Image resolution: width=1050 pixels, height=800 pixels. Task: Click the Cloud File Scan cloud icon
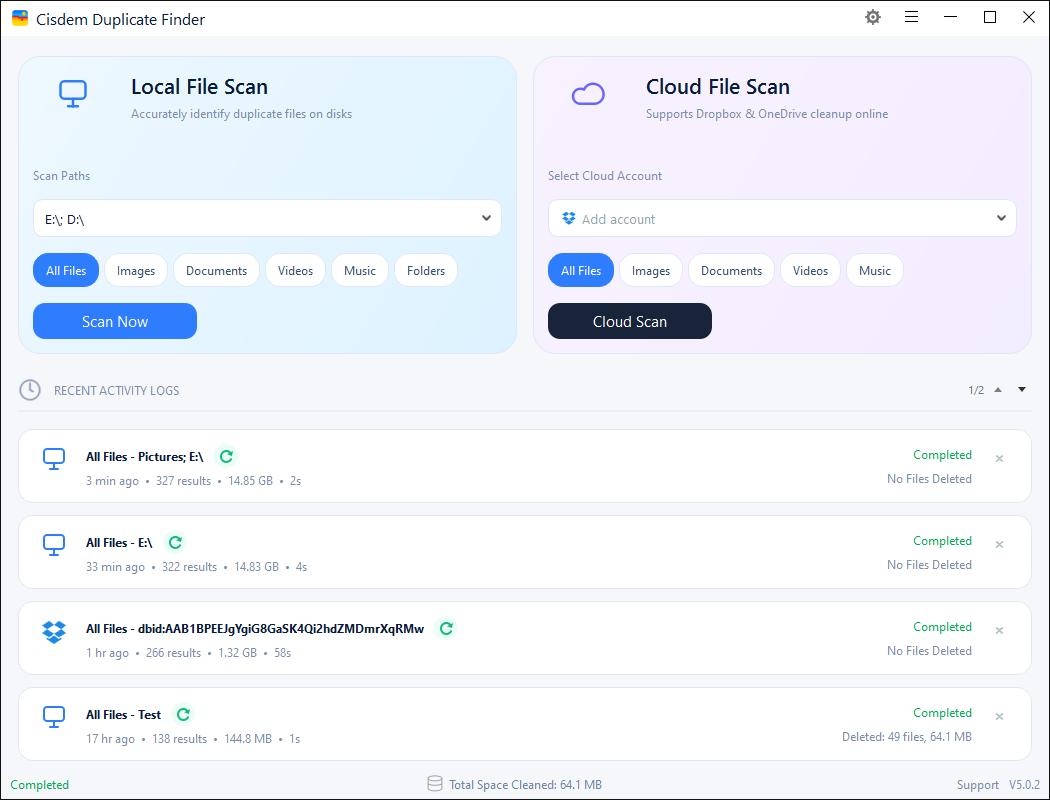coord(588,94)
